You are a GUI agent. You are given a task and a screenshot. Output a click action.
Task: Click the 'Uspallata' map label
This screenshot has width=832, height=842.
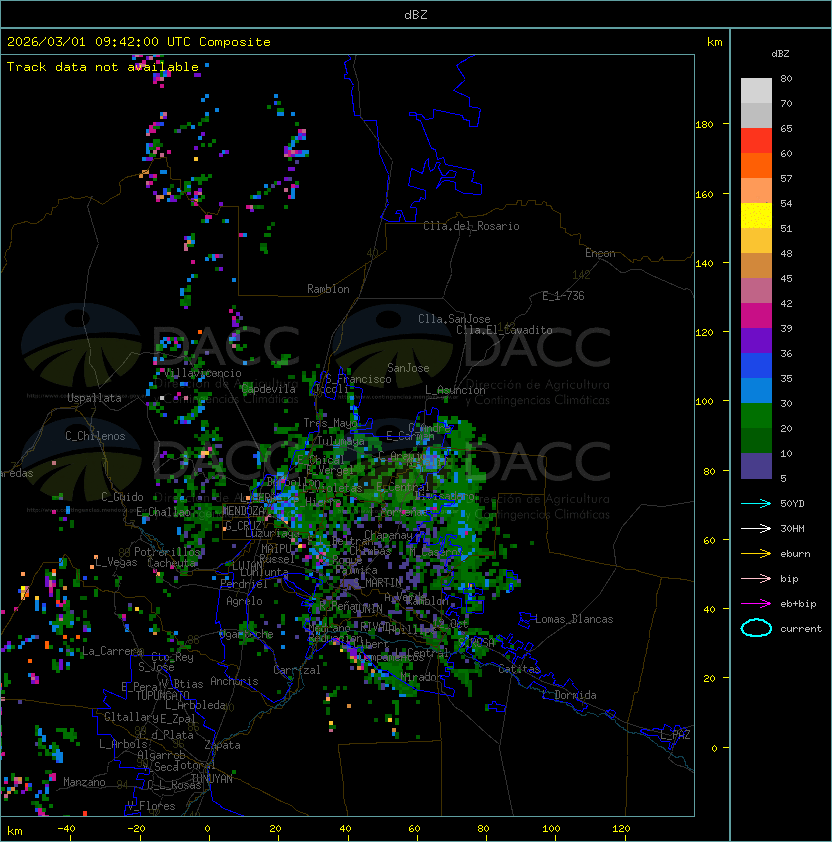pyautogui.click(x=94, y=398)
